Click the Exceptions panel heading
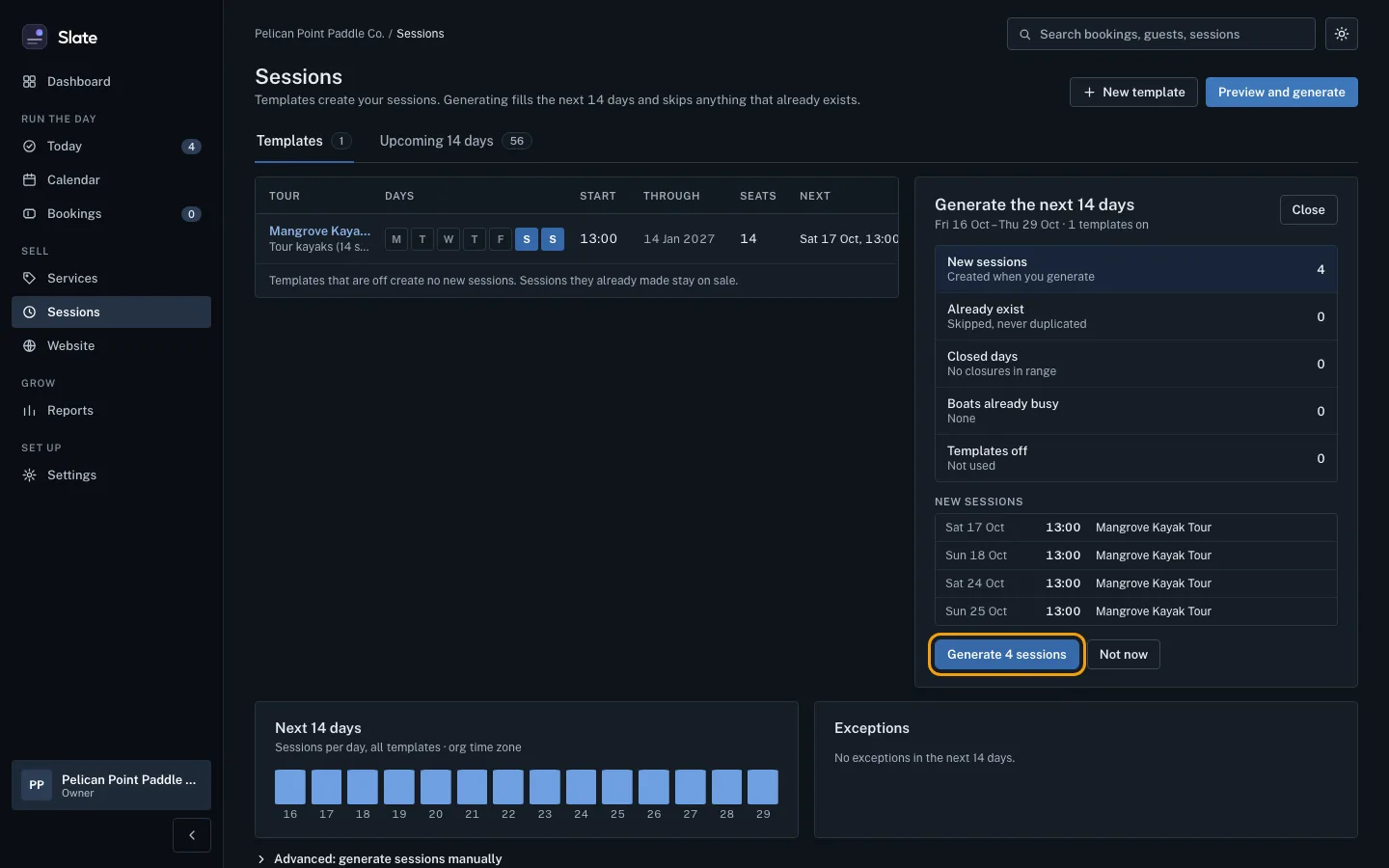 [872, 728]
